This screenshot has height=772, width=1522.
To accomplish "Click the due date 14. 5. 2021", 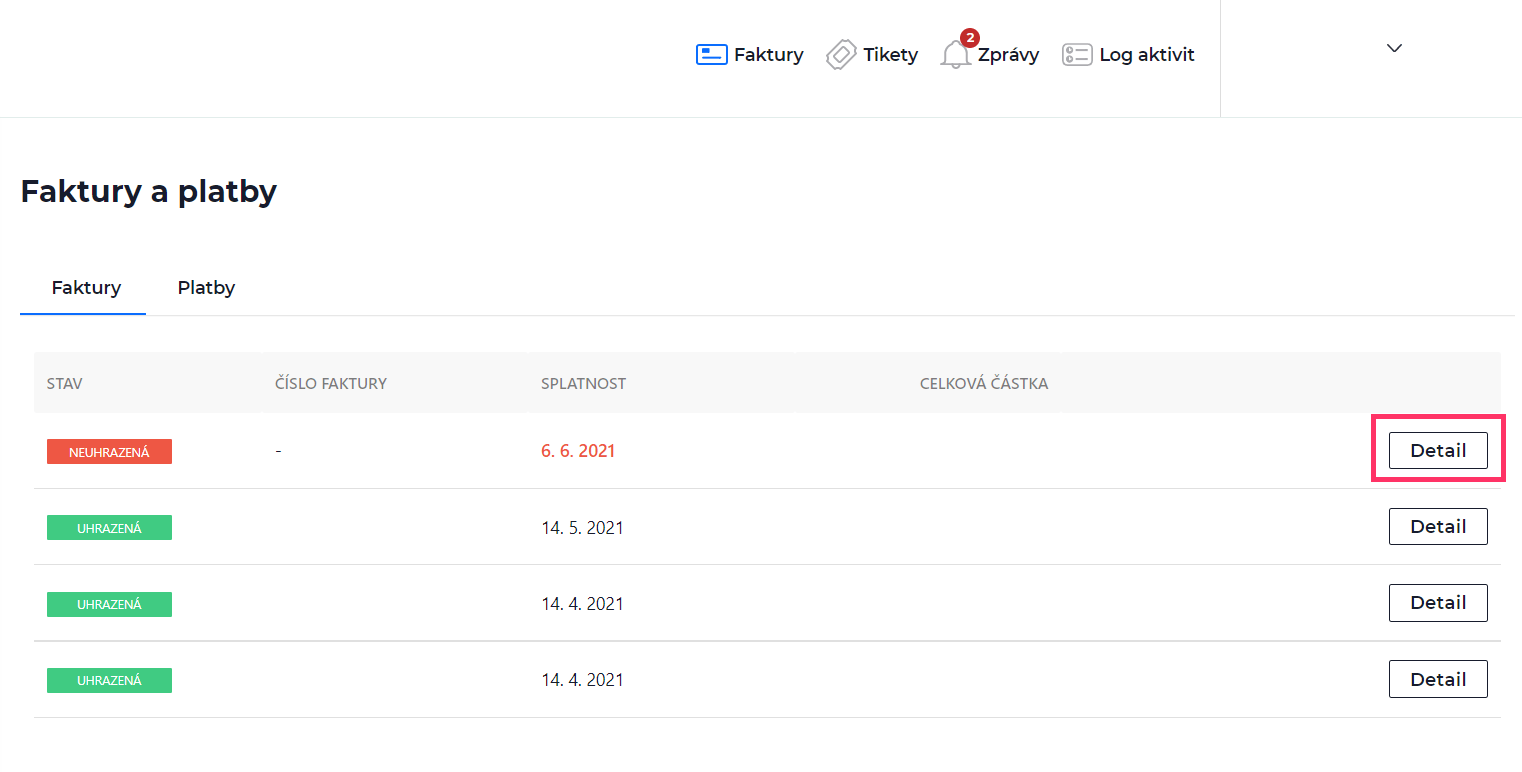I will [582, 527].
